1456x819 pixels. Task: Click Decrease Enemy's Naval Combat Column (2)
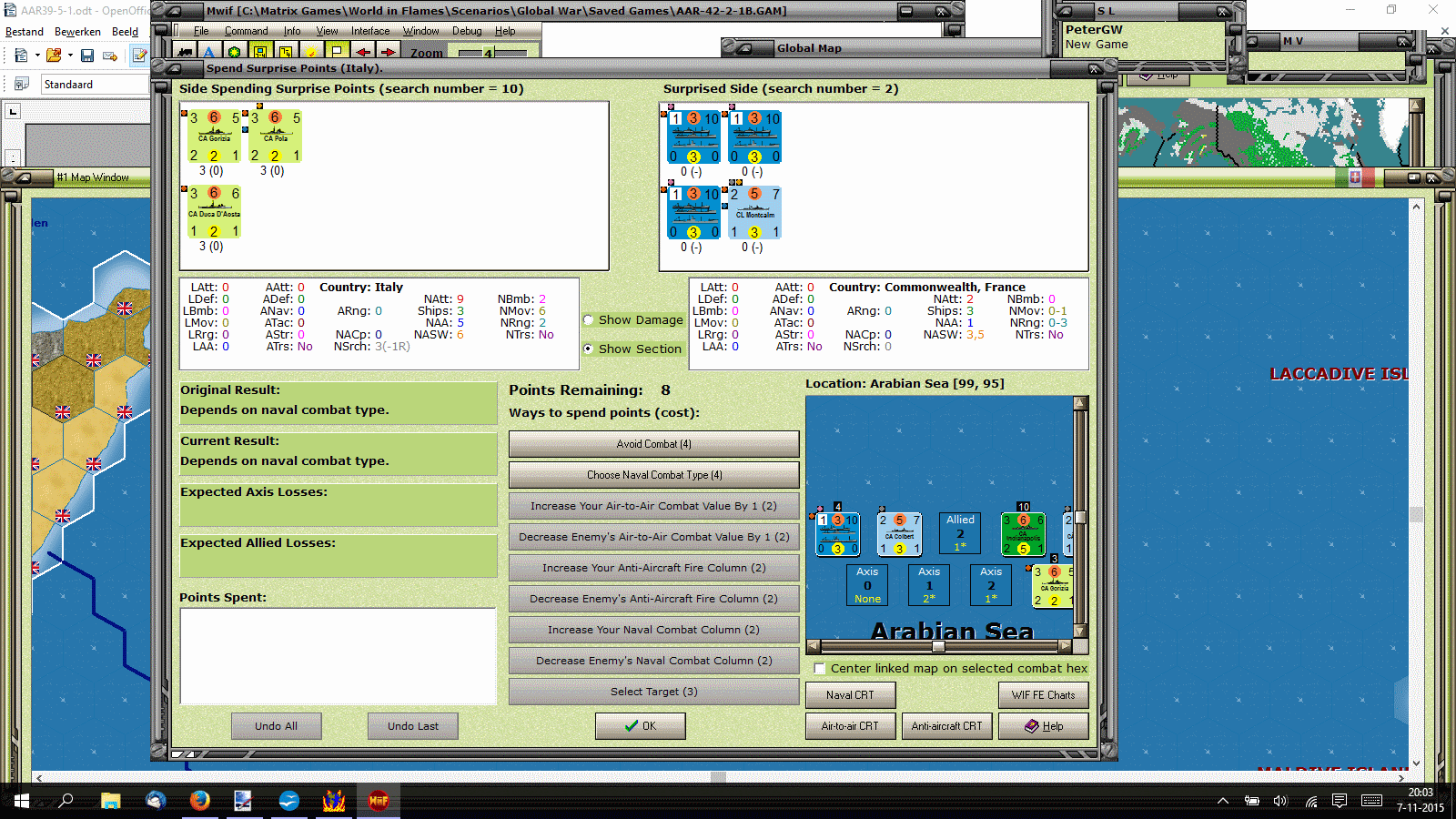(653, 661)
